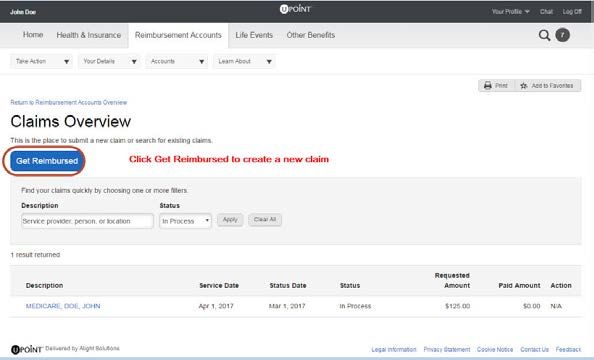This screenshot has width=594, height=360.
Task: Click the Feedback link
Action: 568,349
